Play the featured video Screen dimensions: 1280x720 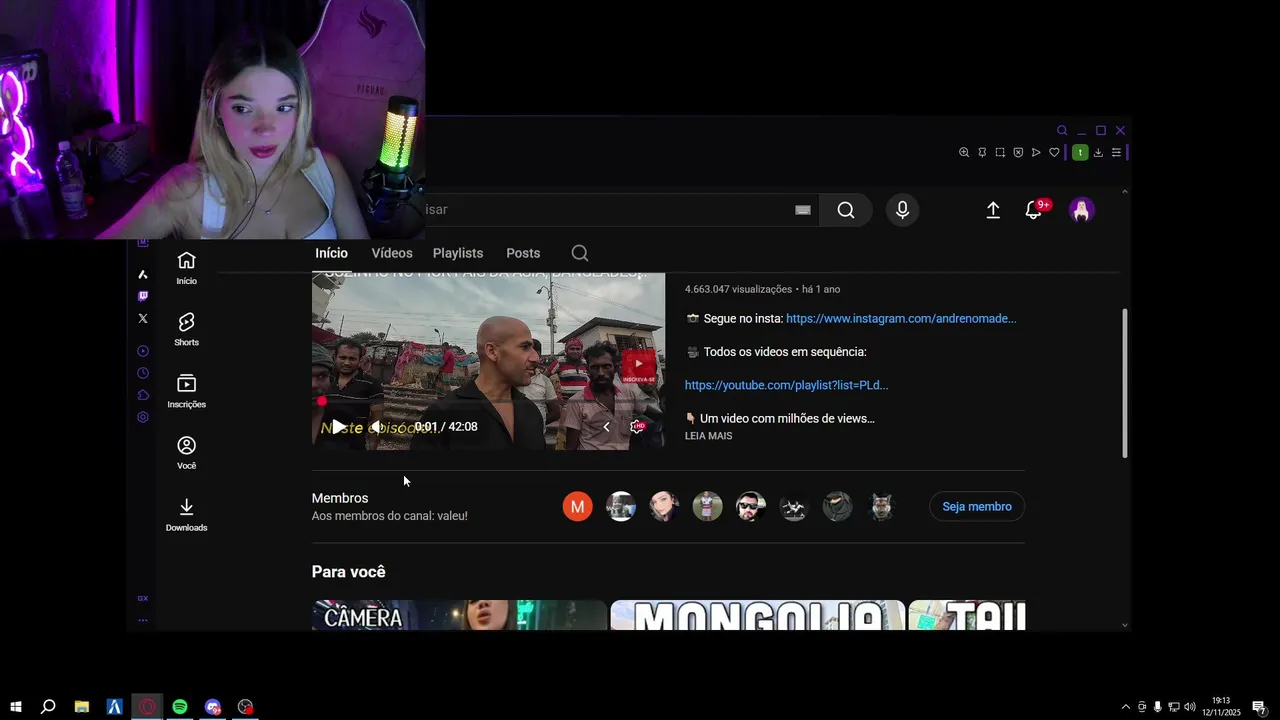tap(339, 427)
